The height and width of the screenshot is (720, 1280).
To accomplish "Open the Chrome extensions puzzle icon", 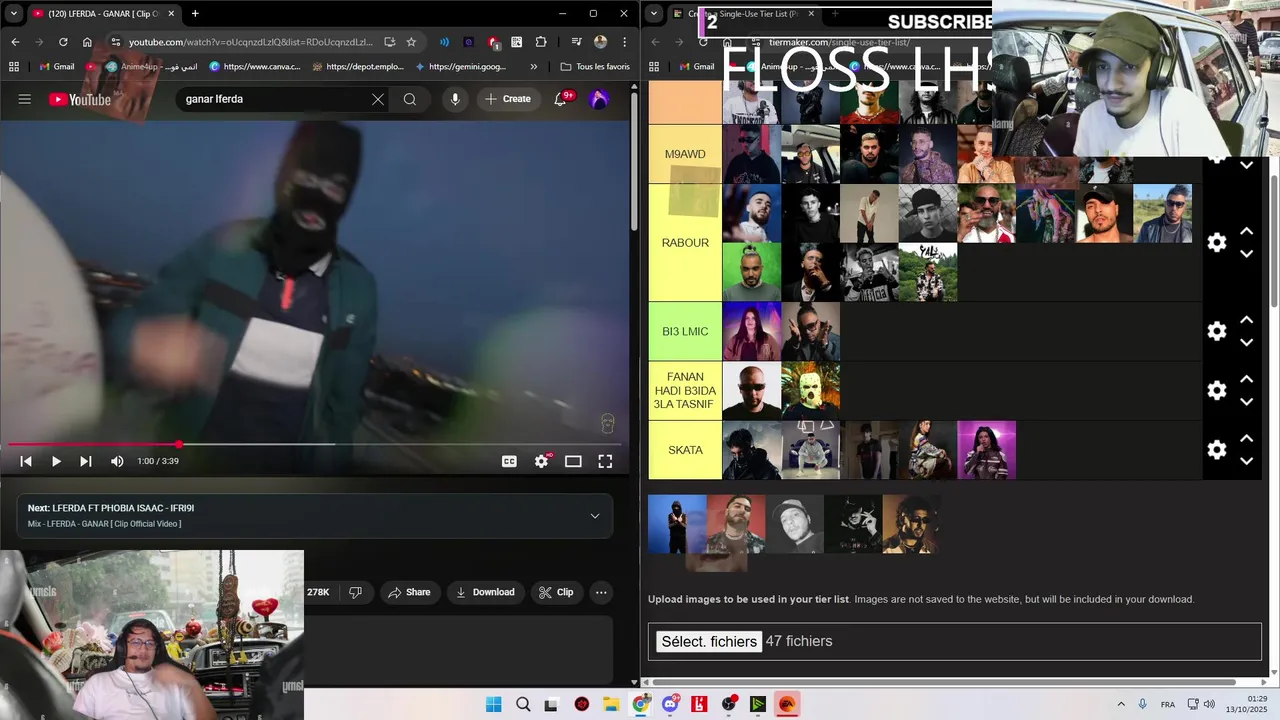I will (x=541, y=42).
